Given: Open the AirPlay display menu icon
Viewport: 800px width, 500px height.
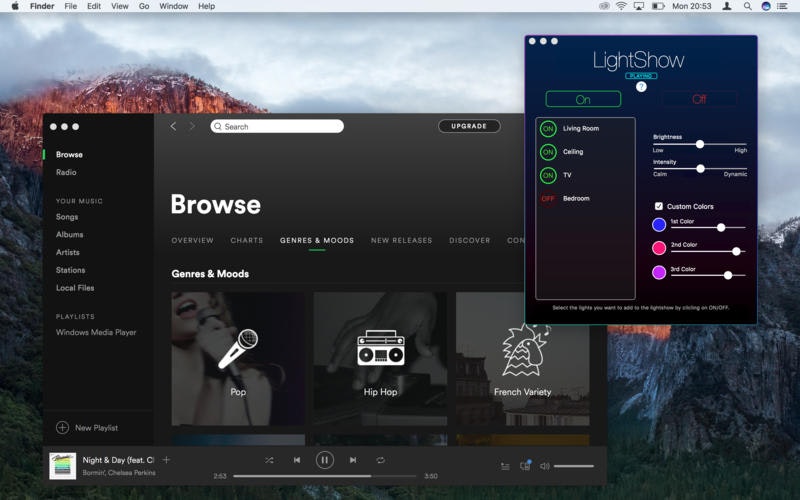Looking at the screenshot, I should coord(638,6).
